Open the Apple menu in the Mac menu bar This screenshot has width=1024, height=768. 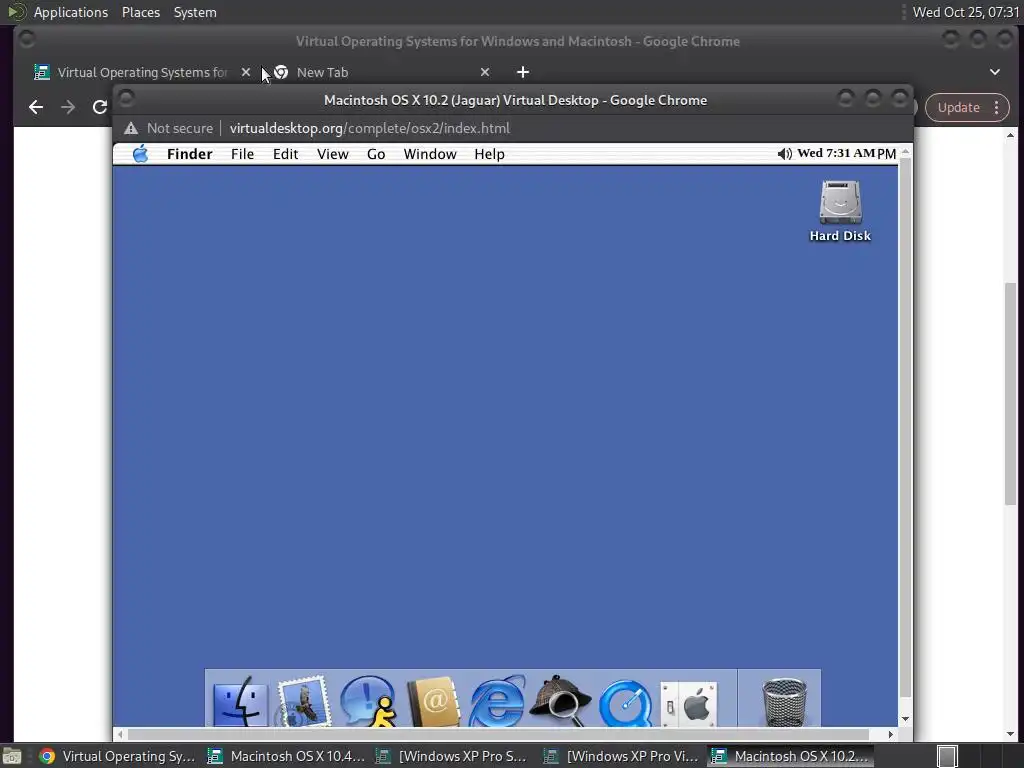coord(140,154)
